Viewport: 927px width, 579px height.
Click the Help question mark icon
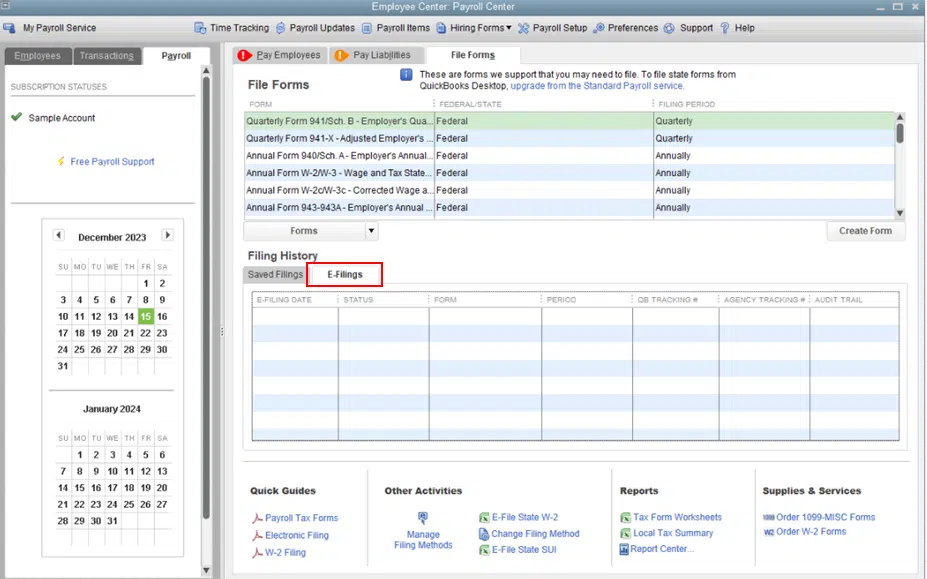(x=726, y=28)
